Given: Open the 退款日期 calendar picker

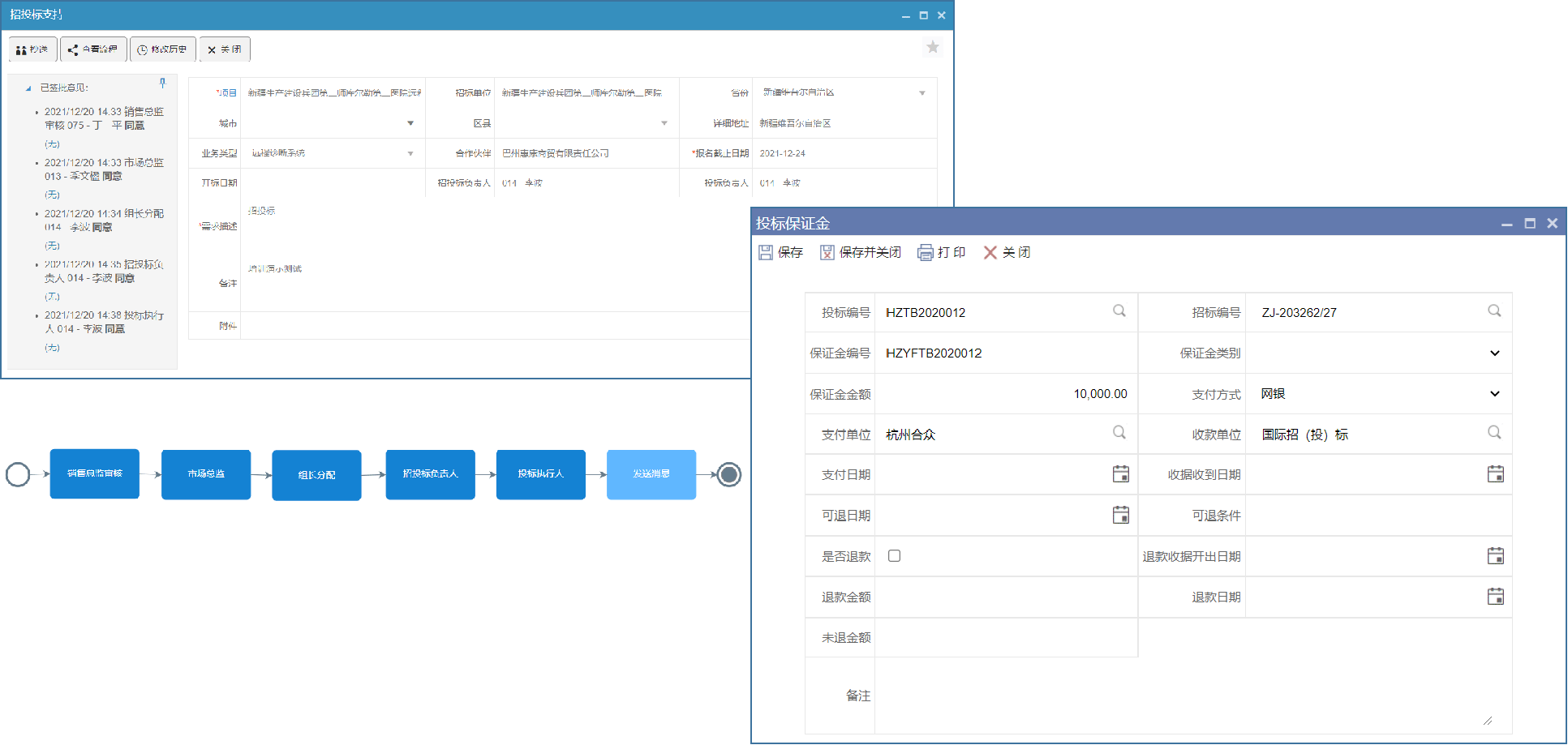Looking at the screenshot, I should coord(1496,597).
